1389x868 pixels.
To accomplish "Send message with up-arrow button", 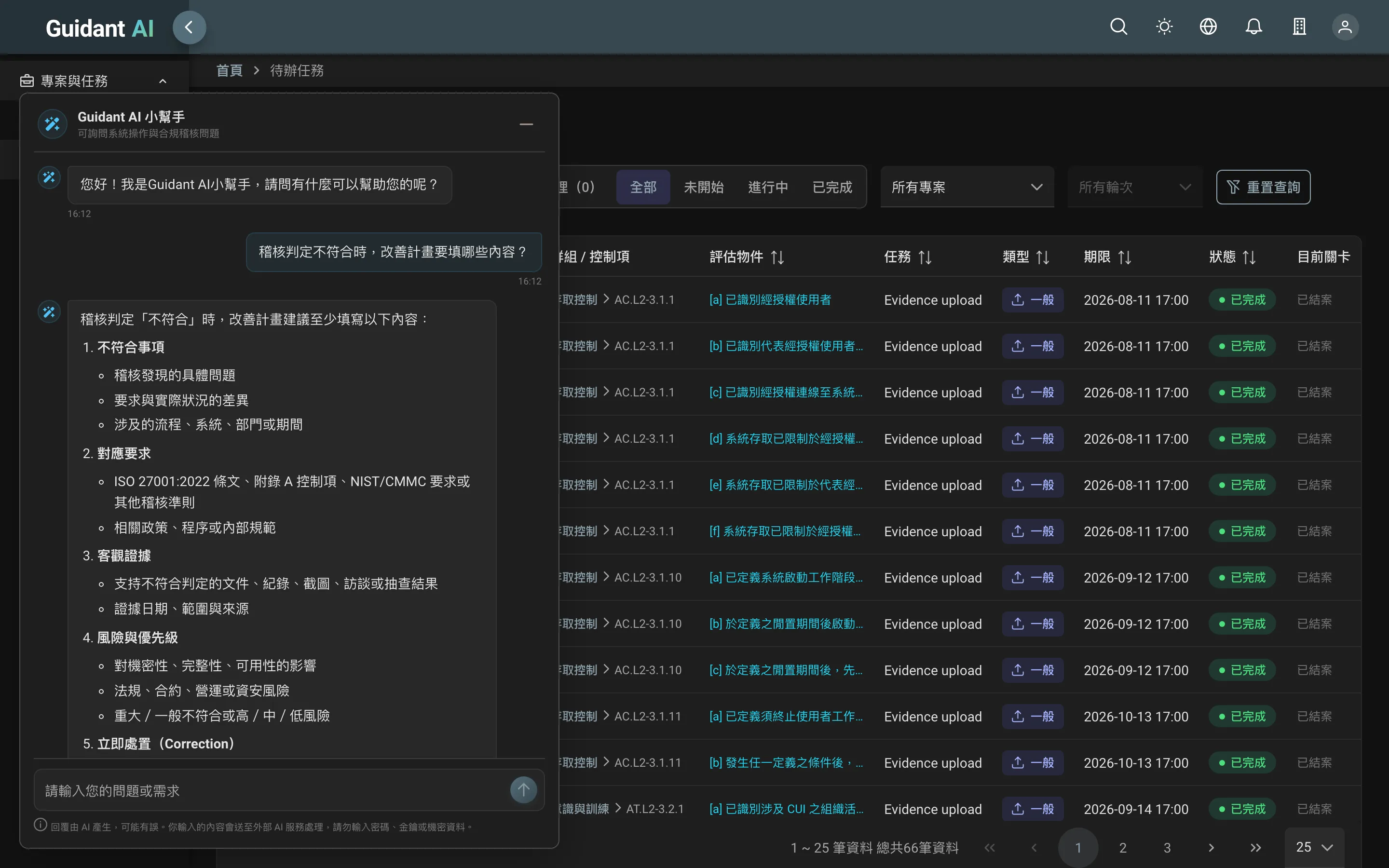I will click(523, 790).
